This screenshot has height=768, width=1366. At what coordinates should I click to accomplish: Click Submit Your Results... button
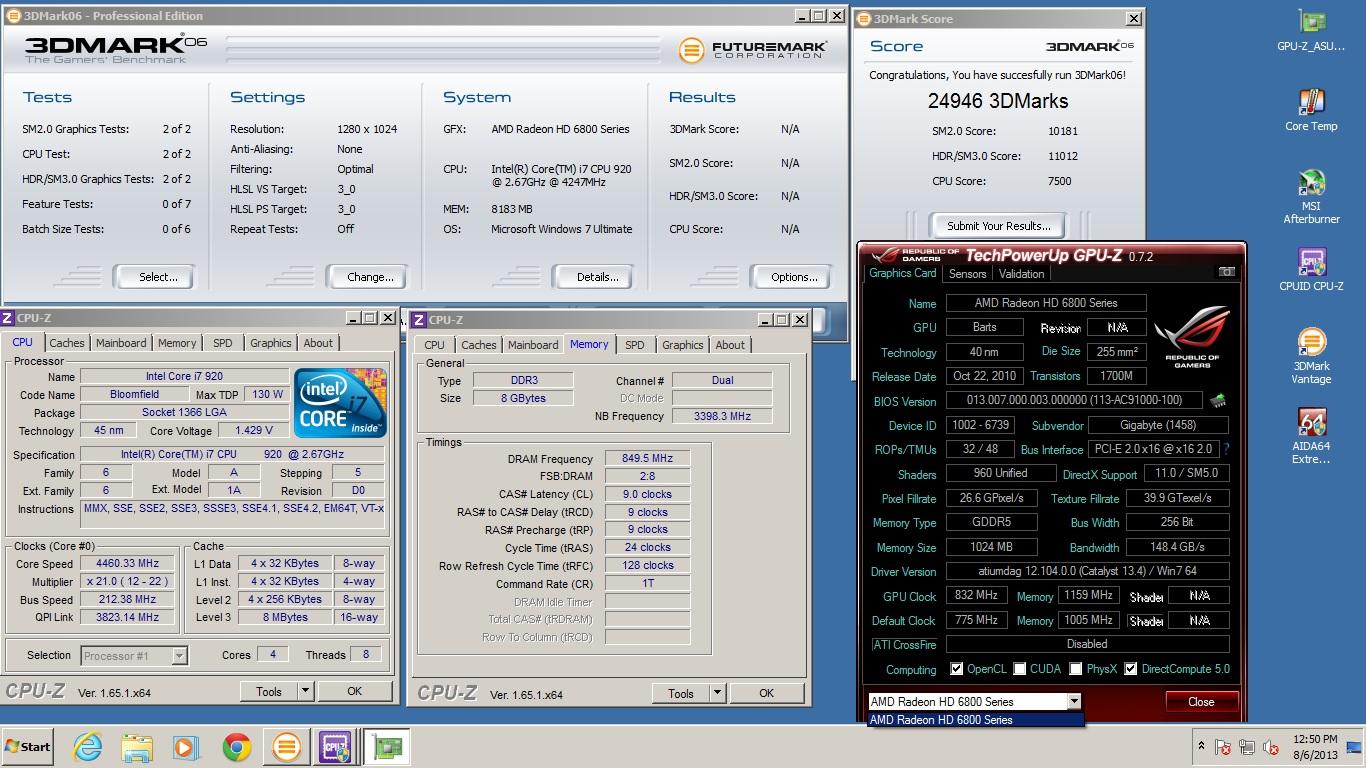point(998,226)
